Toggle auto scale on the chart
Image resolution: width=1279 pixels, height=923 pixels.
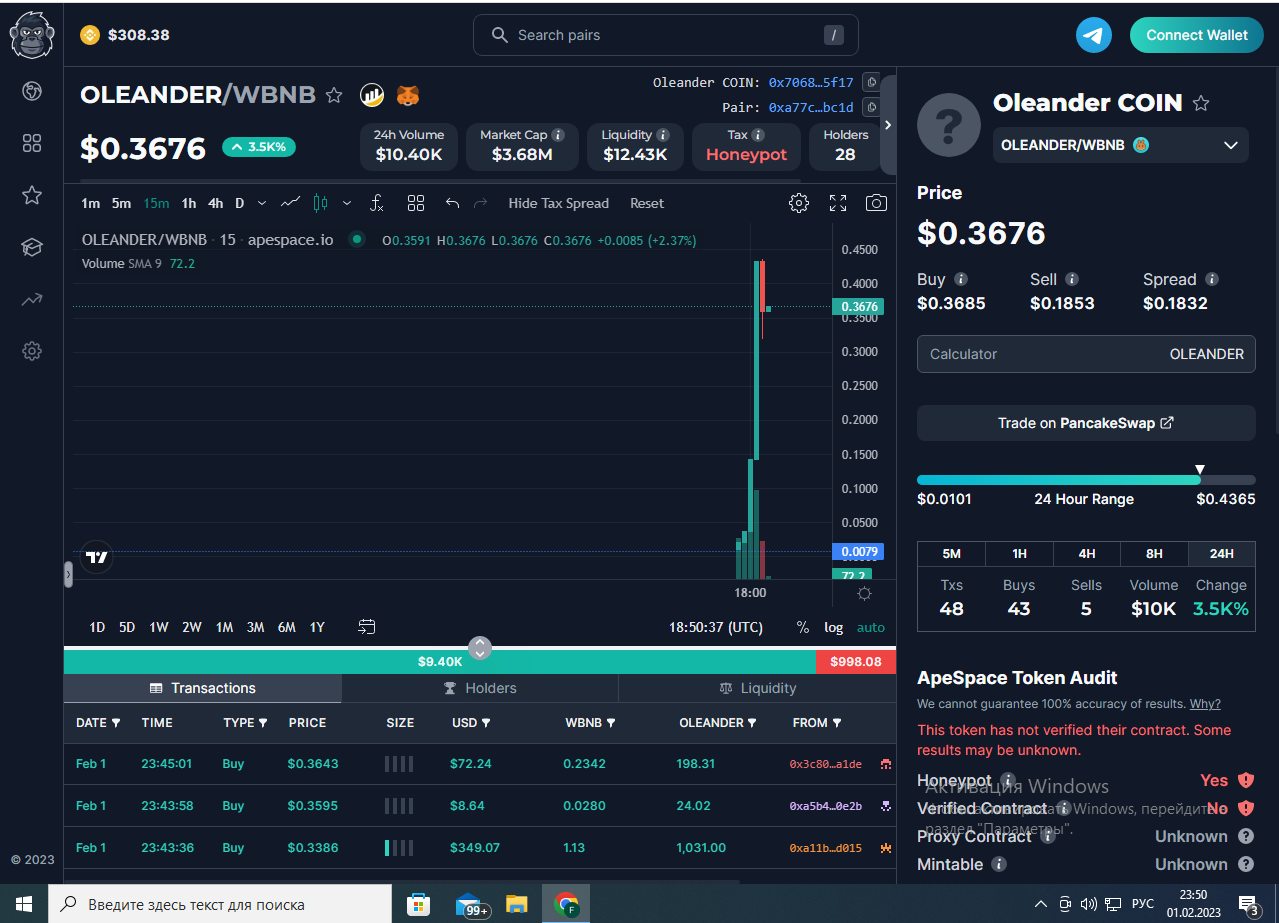coord(871,627)
